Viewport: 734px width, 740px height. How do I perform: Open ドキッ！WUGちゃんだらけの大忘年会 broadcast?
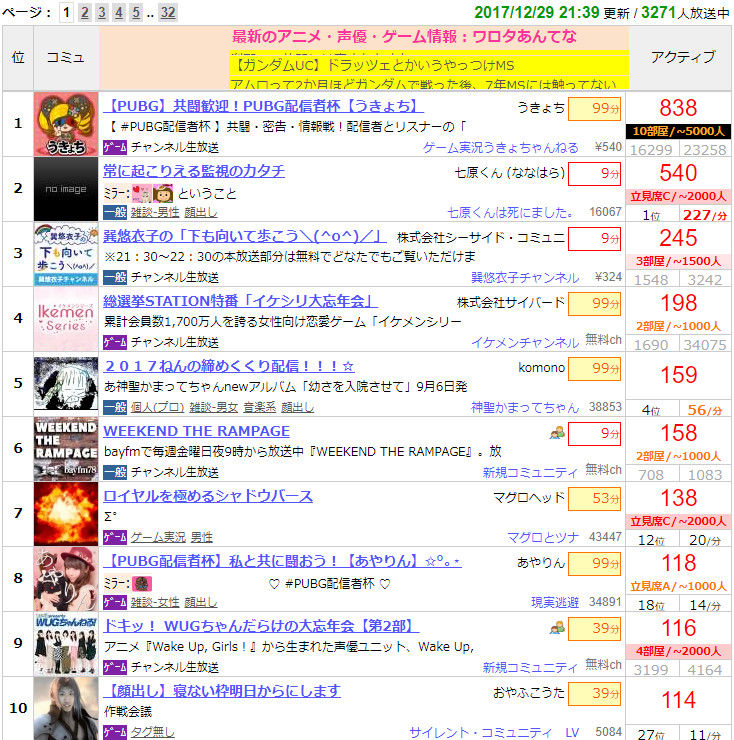[261, 626]
